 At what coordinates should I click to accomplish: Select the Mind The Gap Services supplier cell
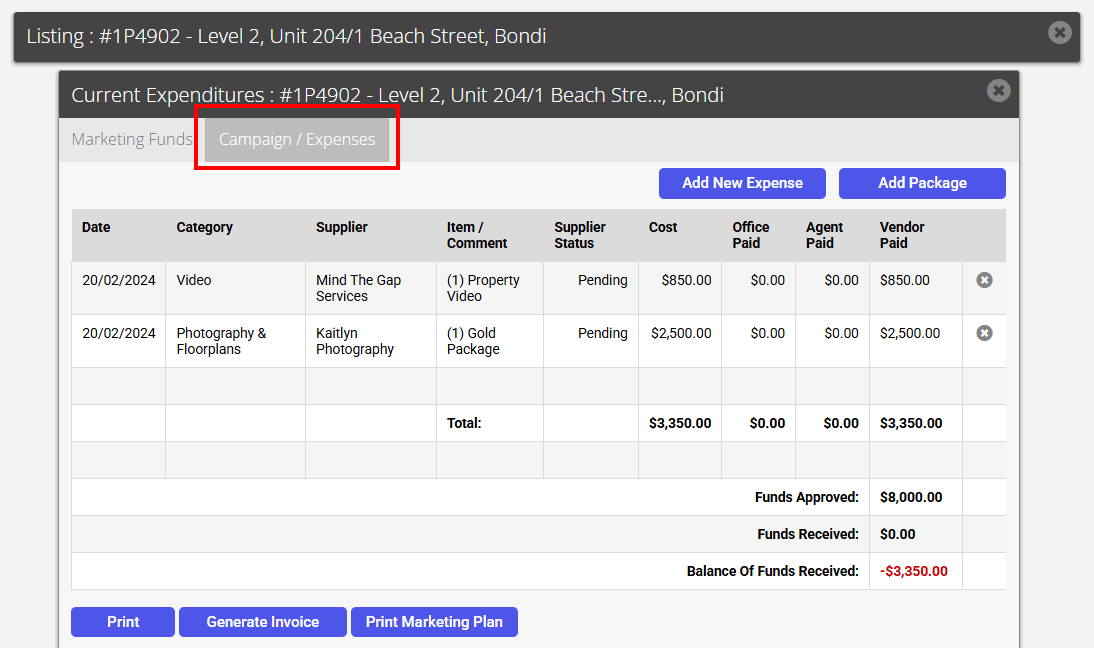pyautogui.click(x=371, y=288)
